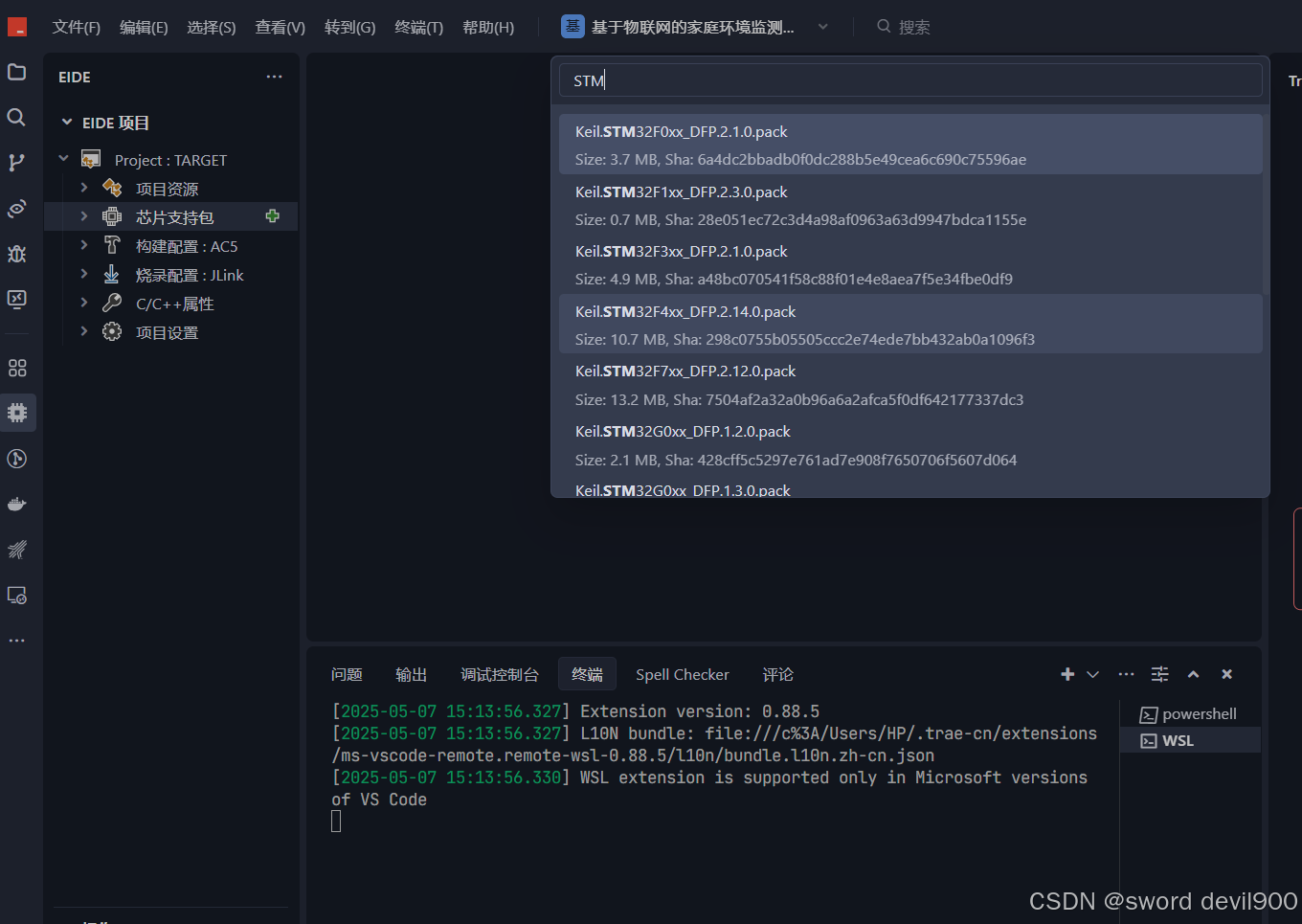Expand the 项目资源 tree item
1302x924 pixels.
[83, 188]
